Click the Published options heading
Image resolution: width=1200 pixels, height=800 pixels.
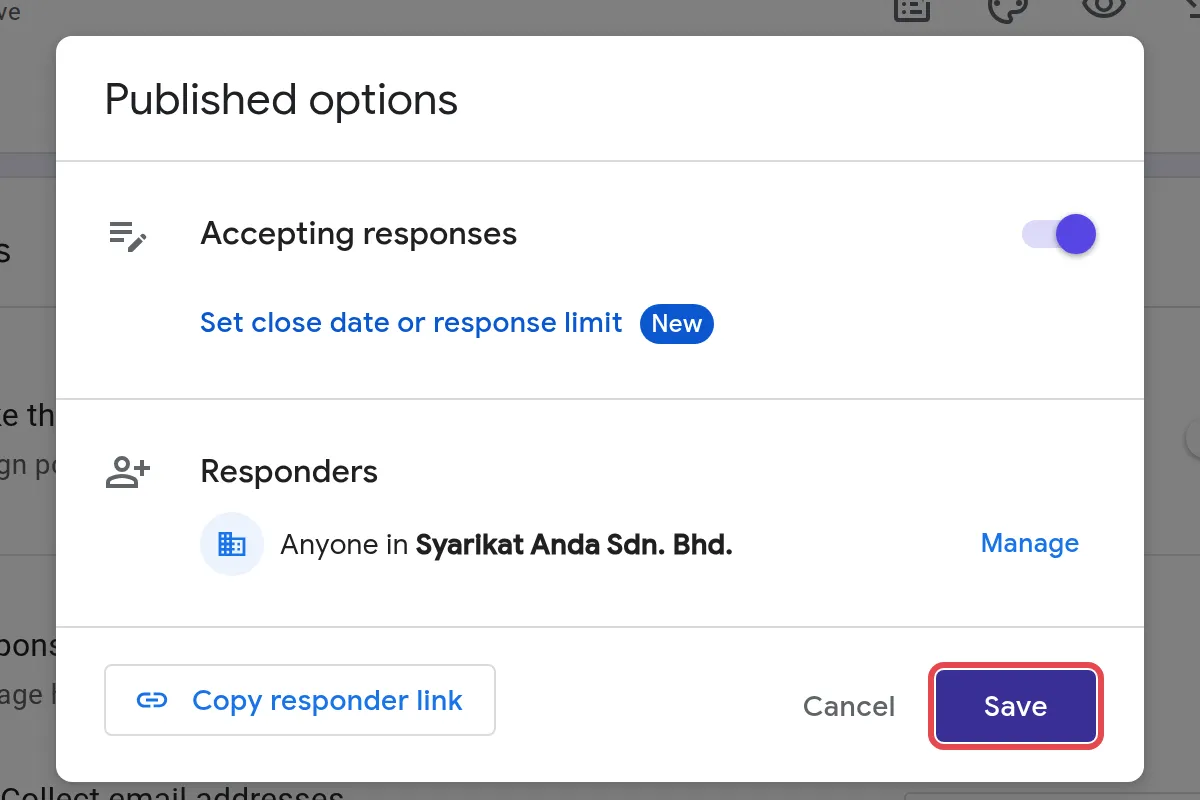click(281, 101)
